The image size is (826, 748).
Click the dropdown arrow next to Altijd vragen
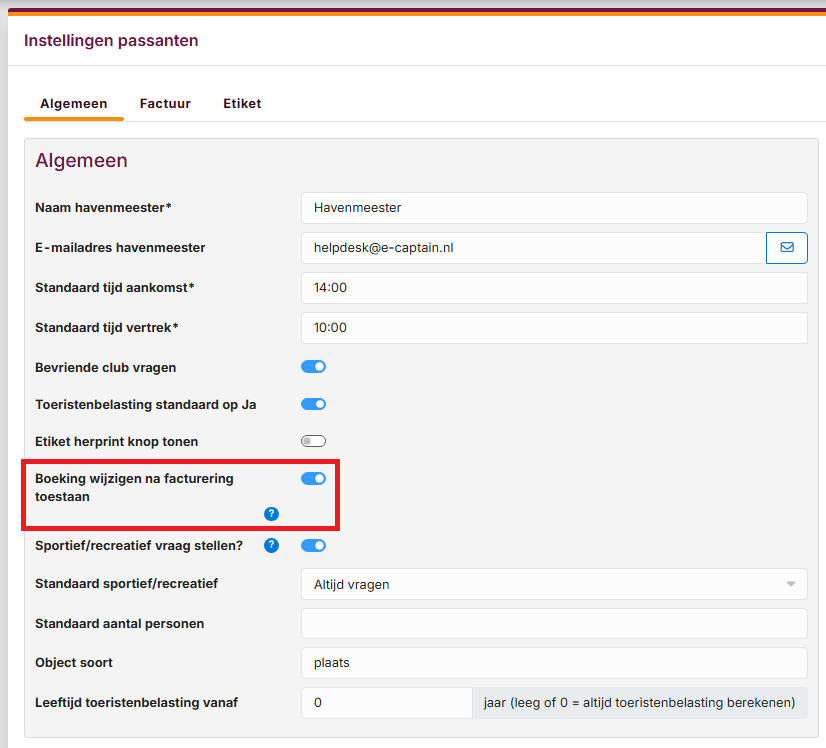coord(790,584)
